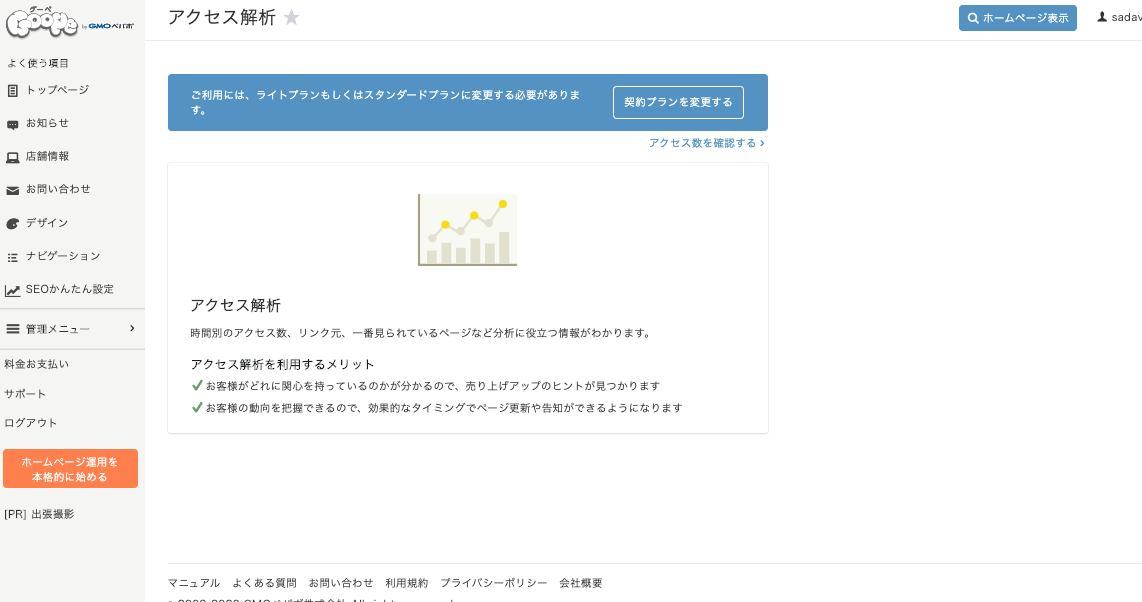Open SEOかんたん設定 in sidebar

(70, 289)
